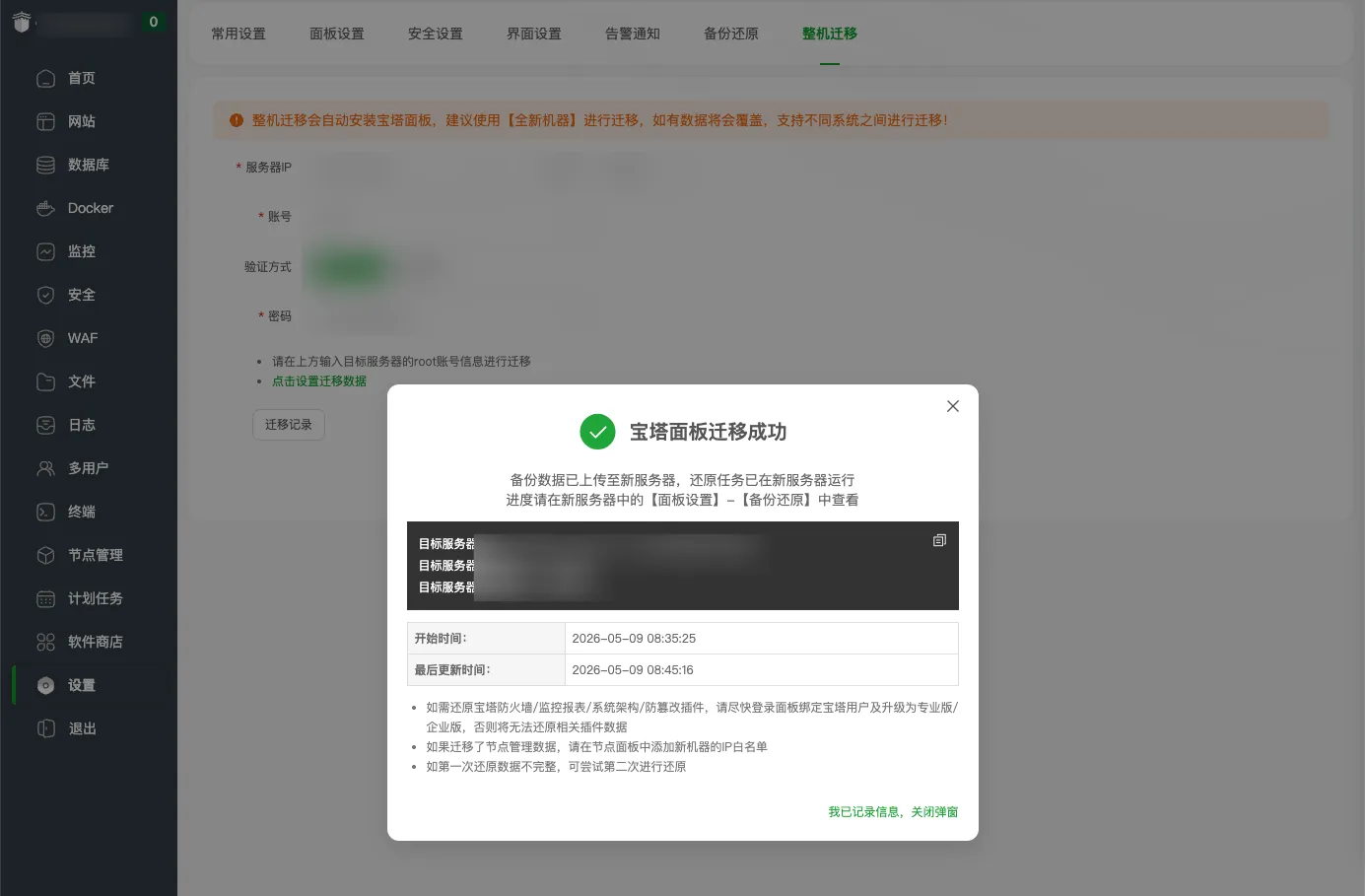Open the 软件商店 app store icon
Image resolution: width=1365 pixels, height=896 pixels.
pos(45,642)
